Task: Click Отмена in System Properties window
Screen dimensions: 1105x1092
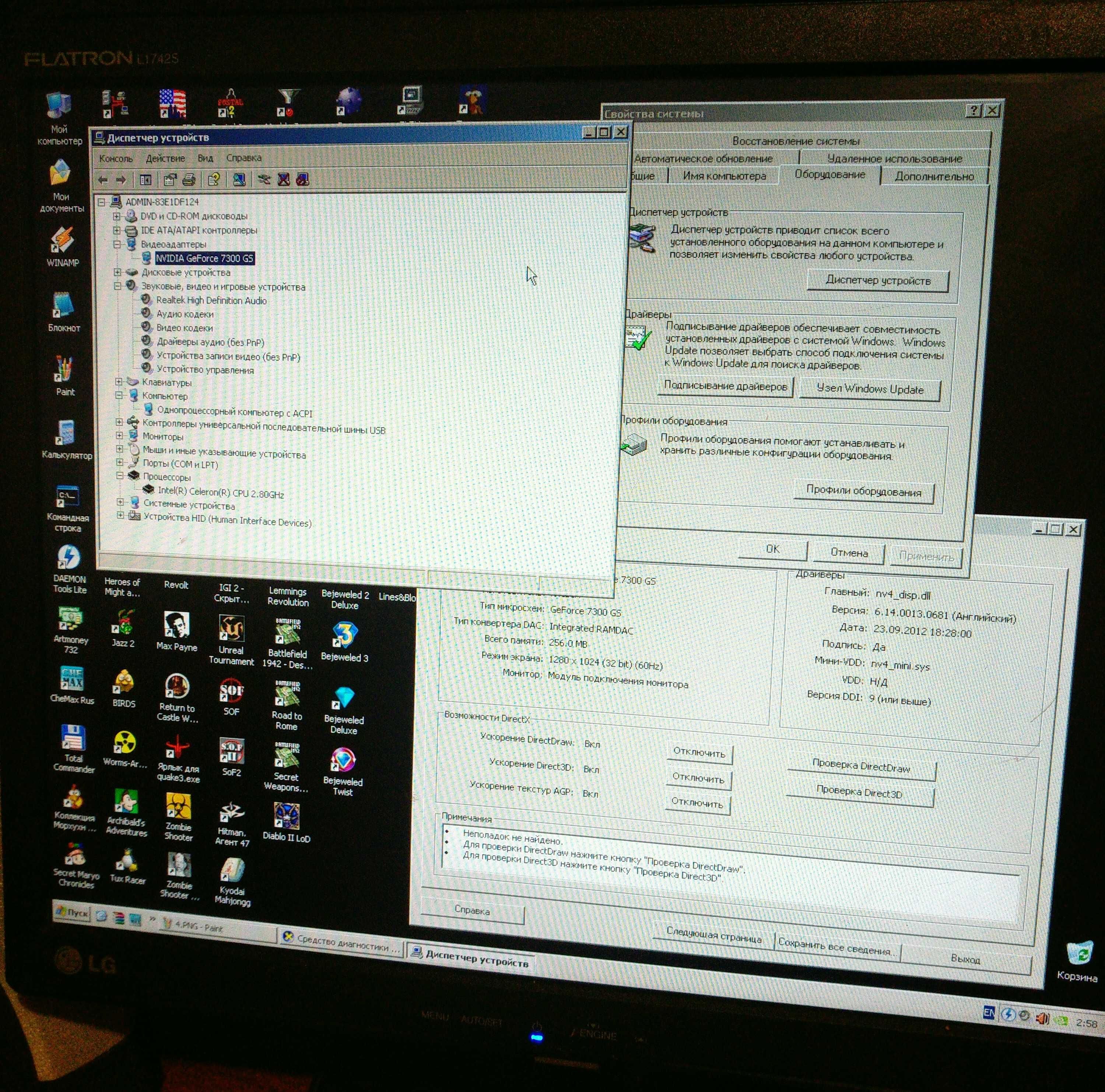Action: click(x=849, y=553)
